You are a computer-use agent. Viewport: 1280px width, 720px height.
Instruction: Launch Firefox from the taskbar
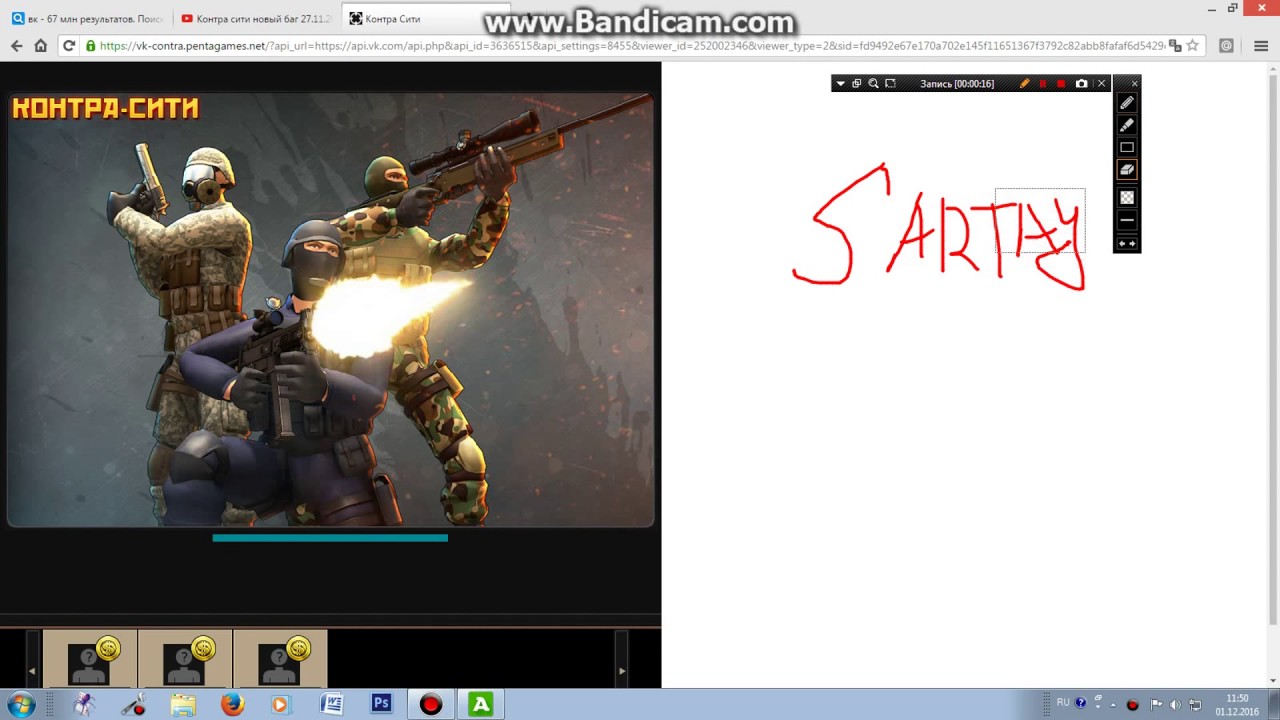pos(232,704)
